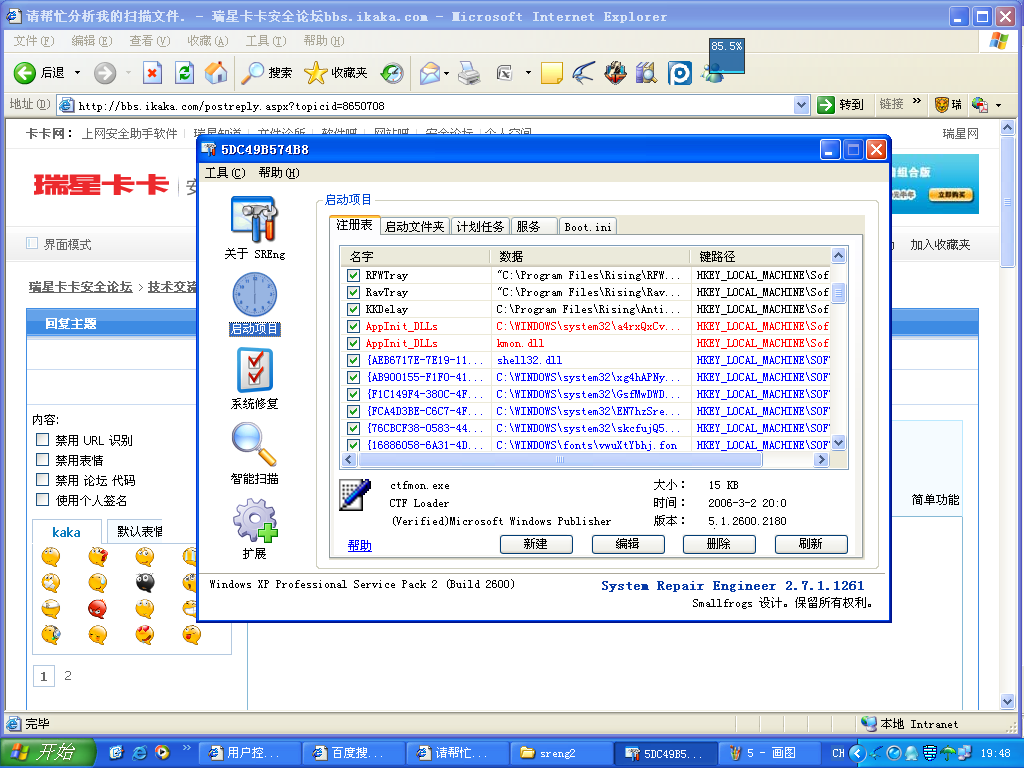The image size is (1024, 768).
Task: Click the Start 开始 button
Action: click(47, 753)
